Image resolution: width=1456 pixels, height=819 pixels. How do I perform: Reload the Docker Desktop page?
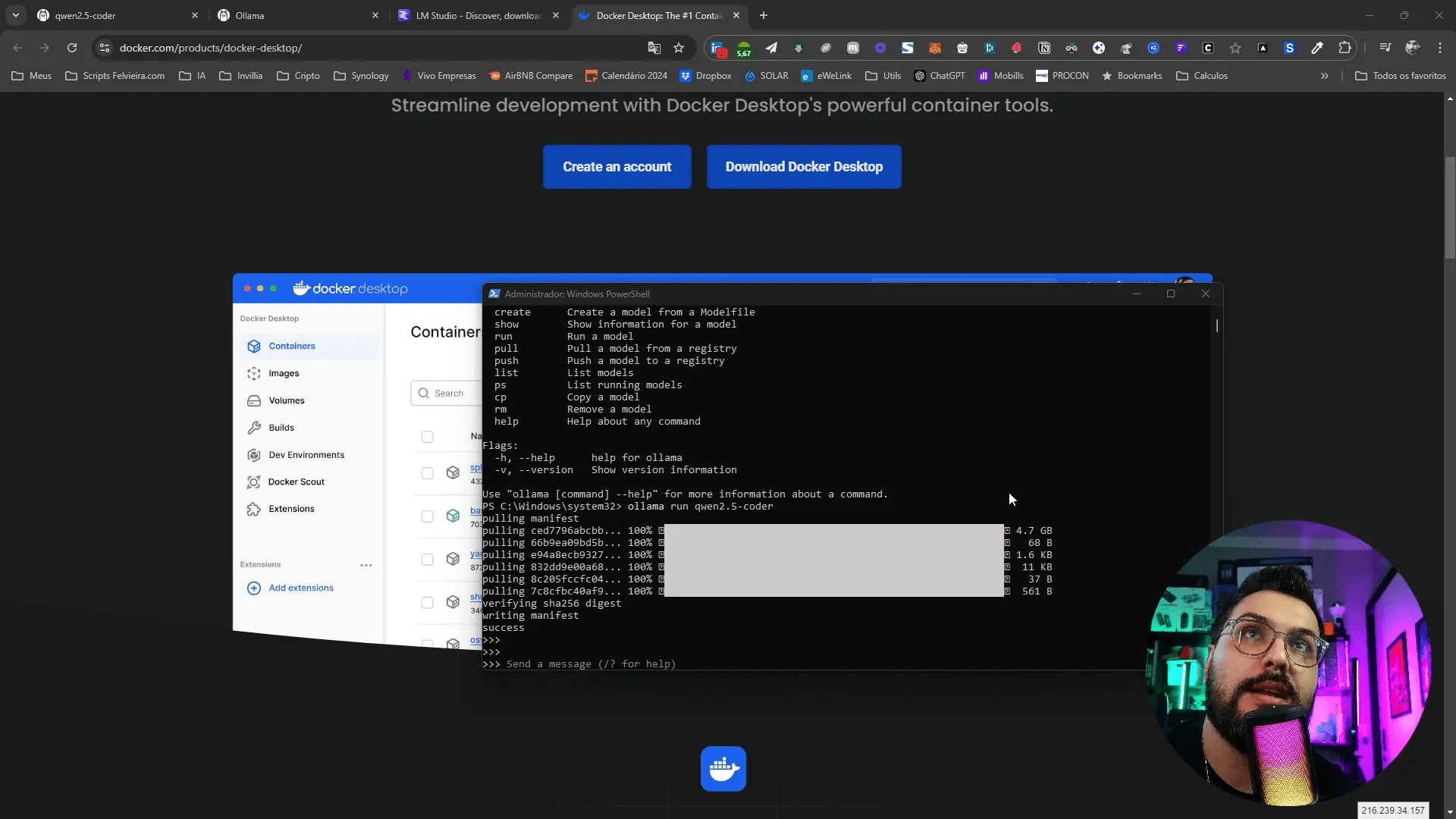pos(72,48)
